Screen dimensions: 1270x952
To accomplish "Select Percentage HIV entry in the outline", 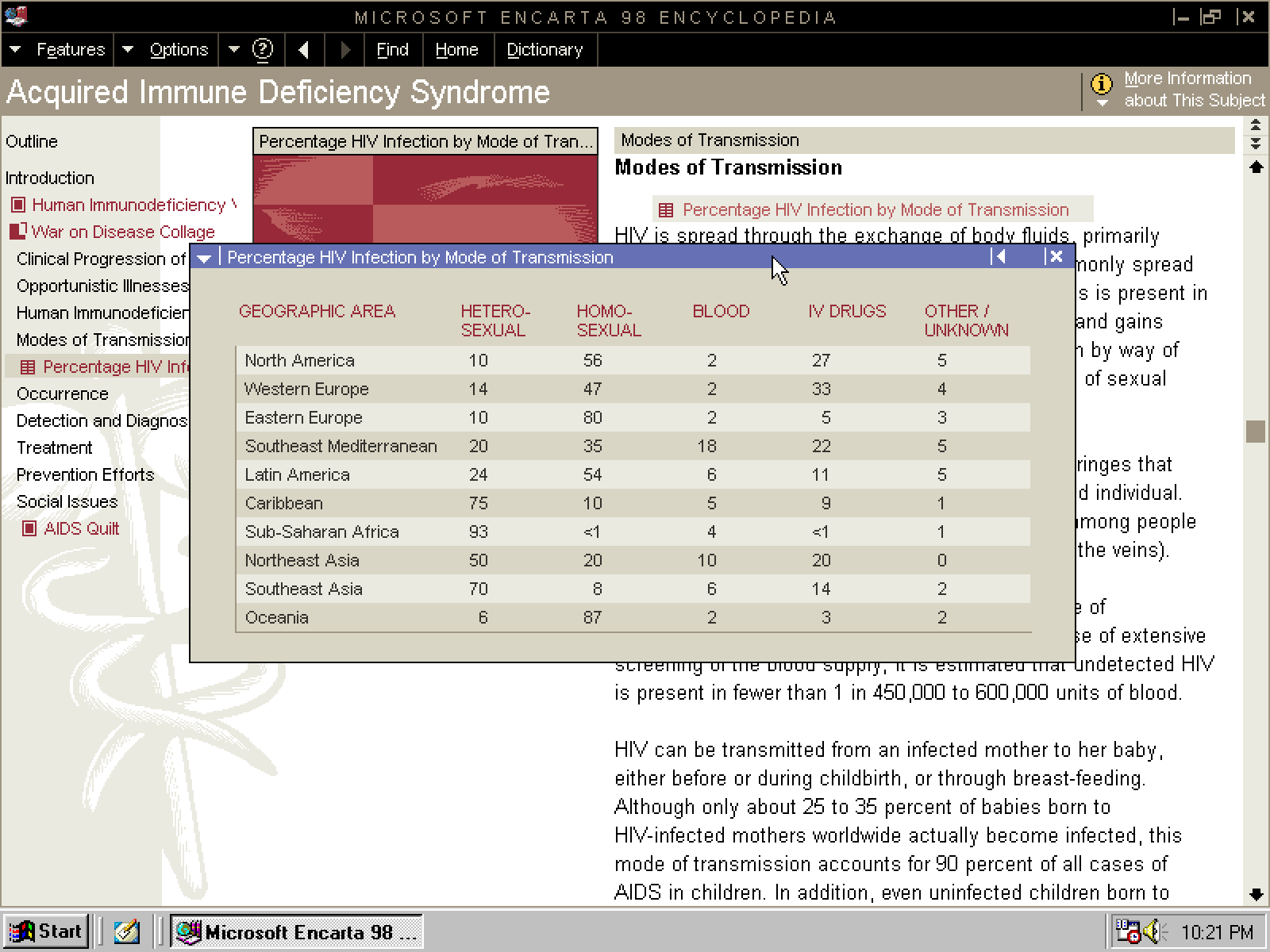I will click(117, 367).
